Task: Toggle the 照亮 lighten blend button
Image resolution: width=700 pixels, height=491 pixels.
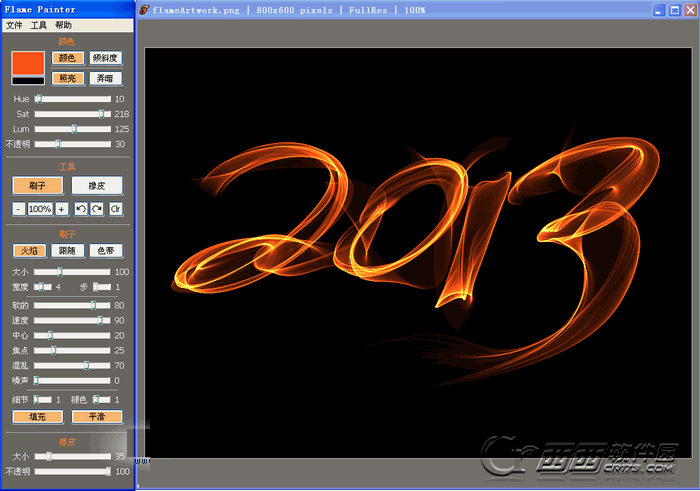Action: pos(68,79)
